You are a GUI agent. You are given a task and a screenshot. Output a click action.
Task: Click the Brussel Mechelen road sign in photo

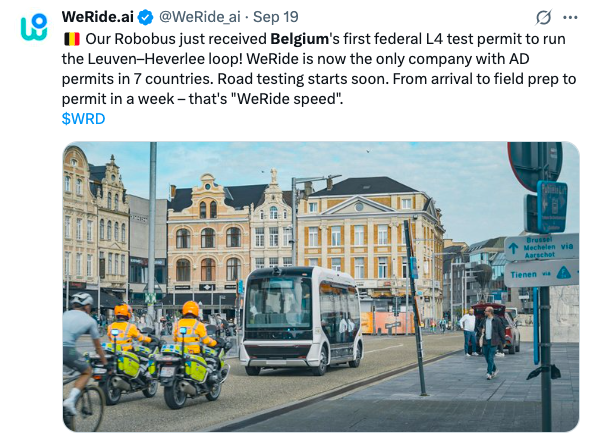pos(541,247)
